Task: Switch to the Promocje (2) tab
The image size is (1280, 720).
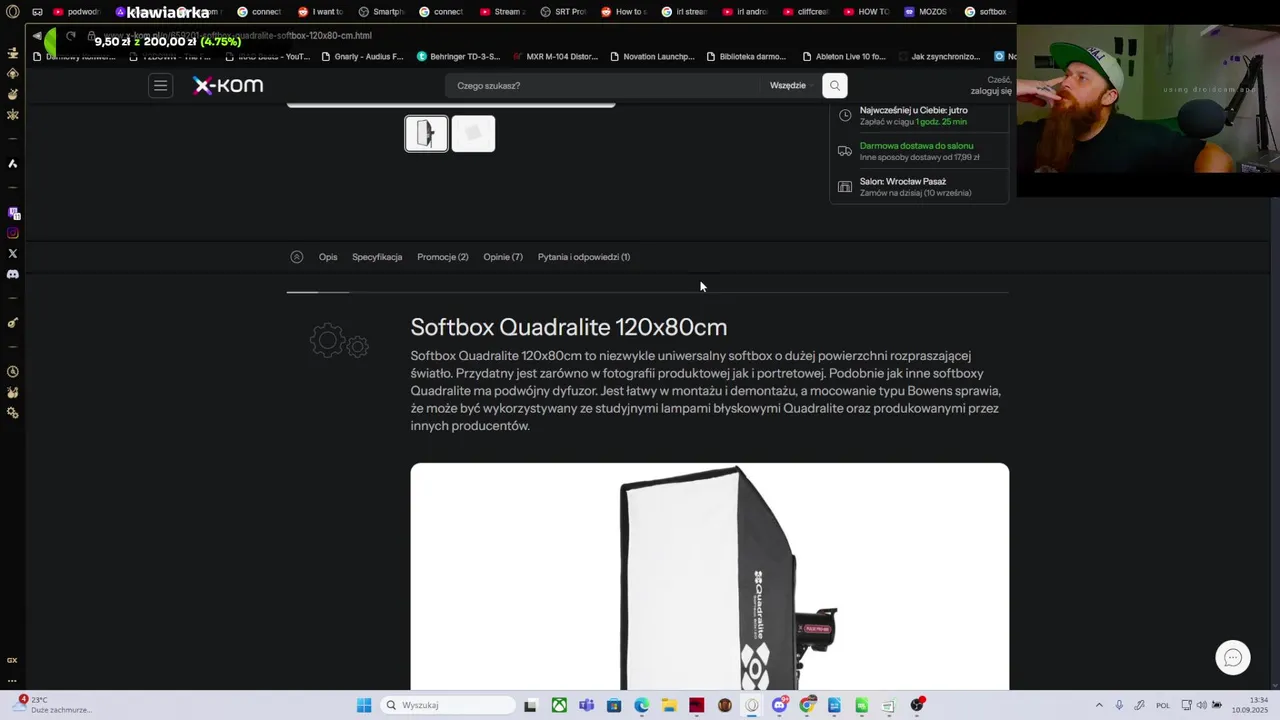Action: coord(443,257)
